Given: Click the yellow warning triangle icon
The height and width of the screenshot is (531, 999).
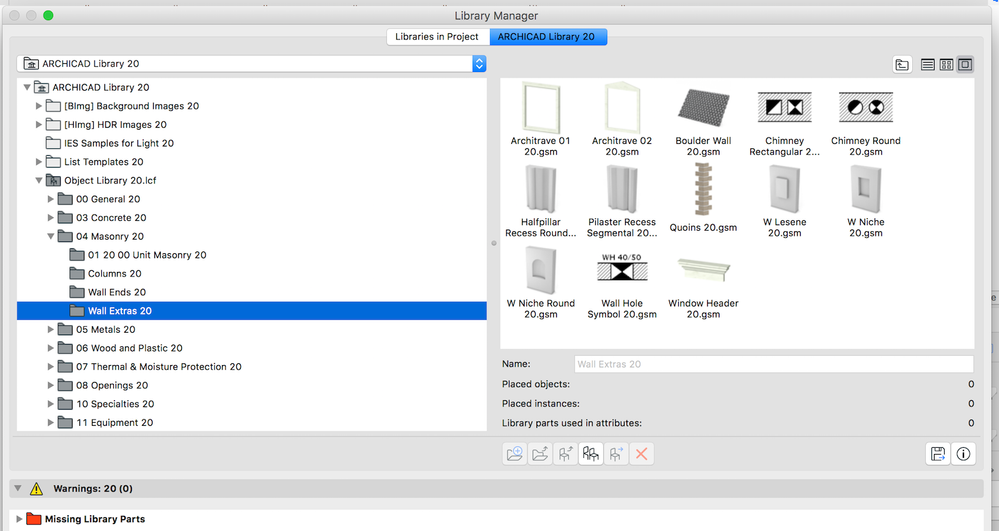Looking at the screenshot, I should pyautogui.click(x=36, y=489).
